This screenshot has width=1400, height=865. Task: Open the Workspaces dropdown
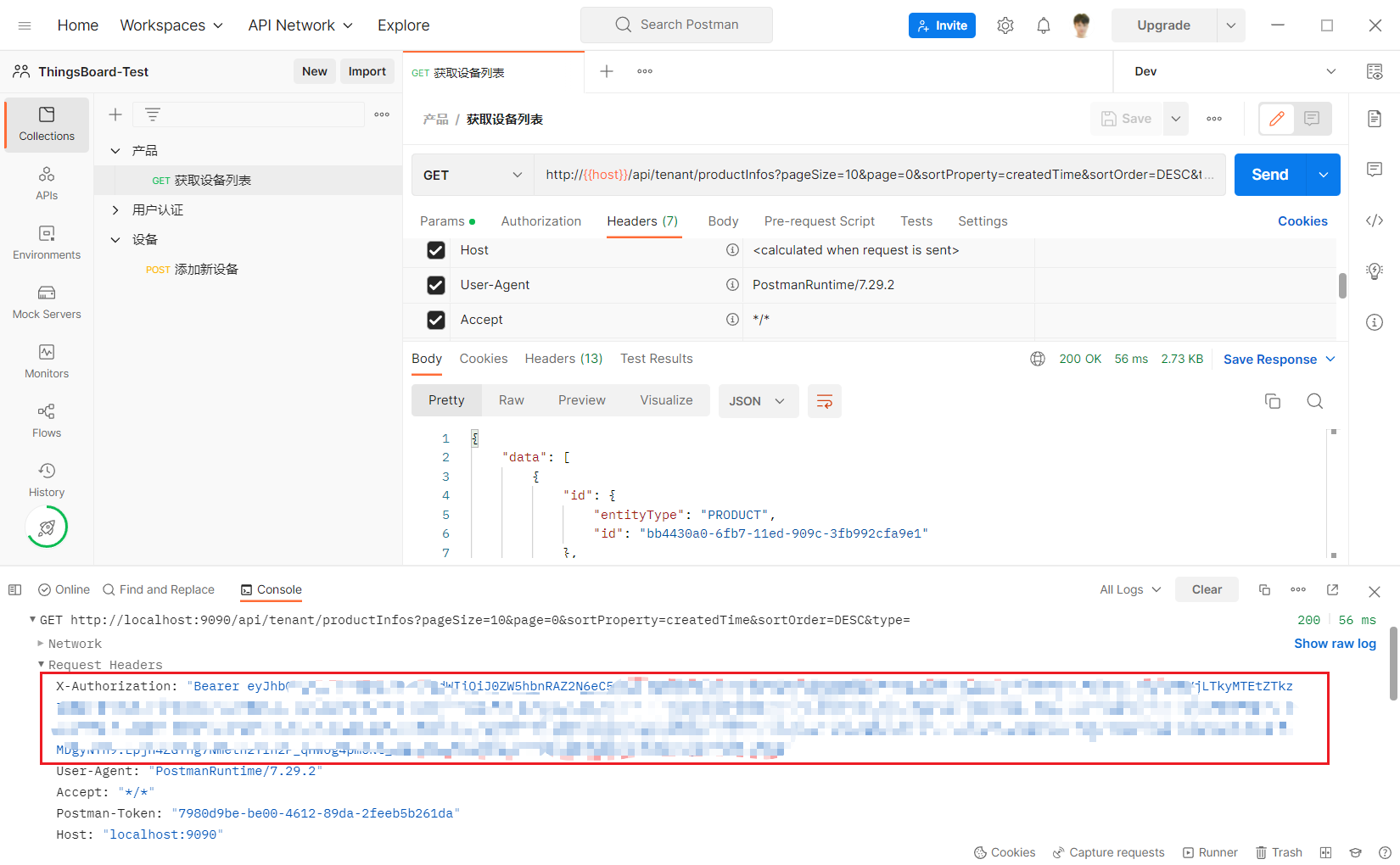(x=171, y=25)
